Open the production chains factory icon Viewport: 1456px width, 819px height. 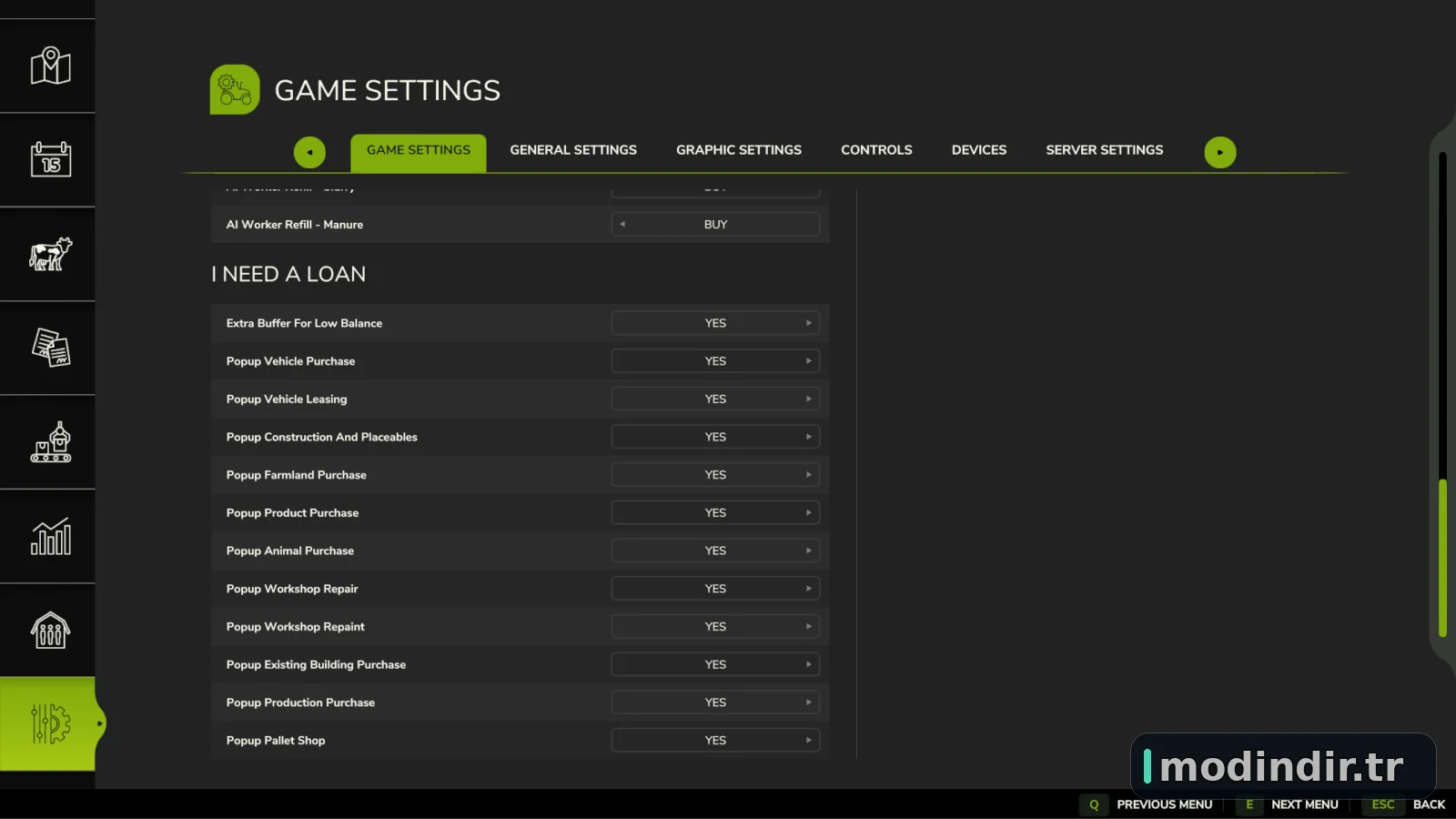point(50,442)
